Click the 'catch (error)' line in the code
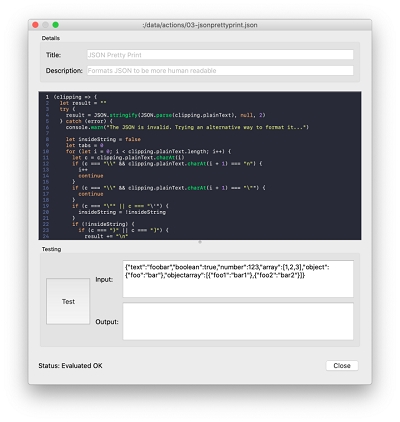The height and width of the screenshot is (422, 400). (x=86, y=121)
